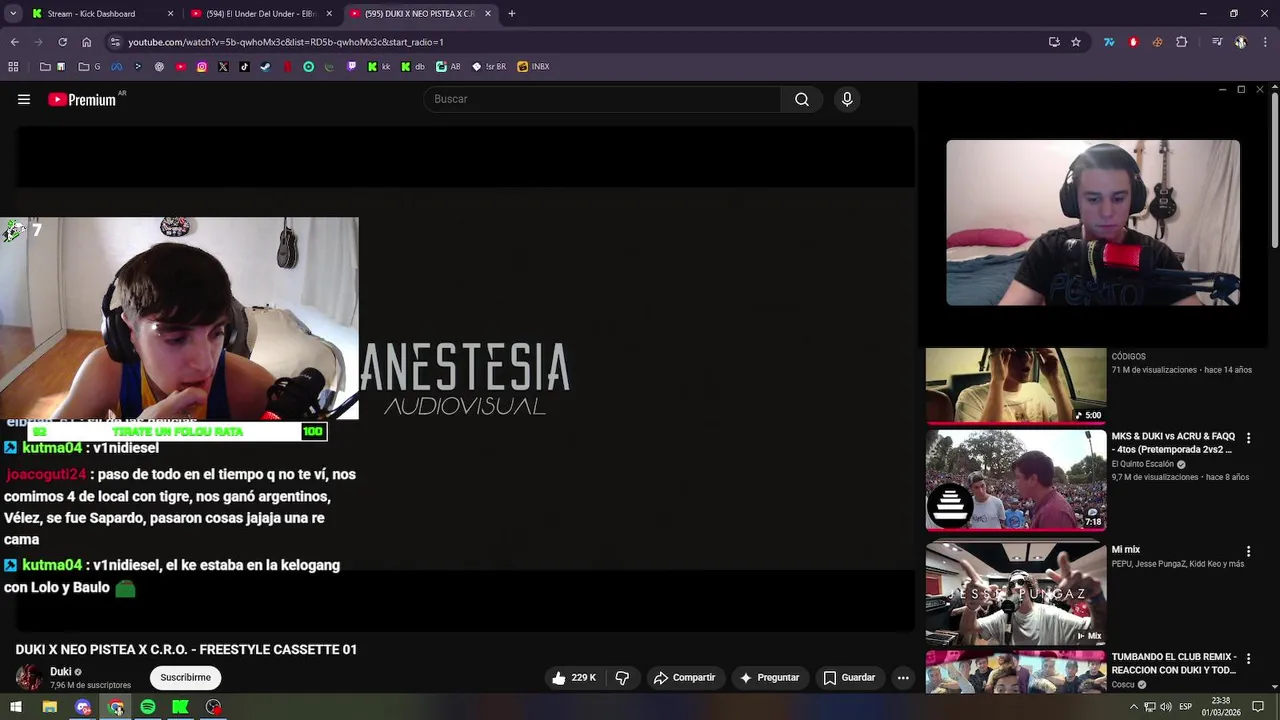
Task: Open the YouTube bookmark icon
Action: tap(181, 67)
